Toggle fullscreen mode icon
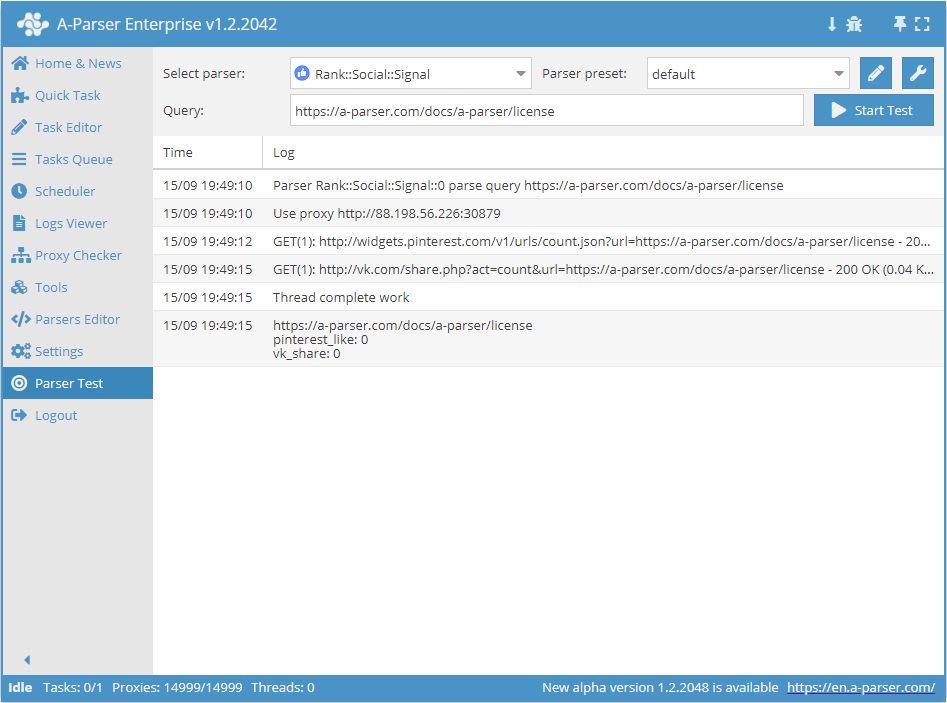Image resolution: width=947 pixels, height=703 pixels. point(922,24)
